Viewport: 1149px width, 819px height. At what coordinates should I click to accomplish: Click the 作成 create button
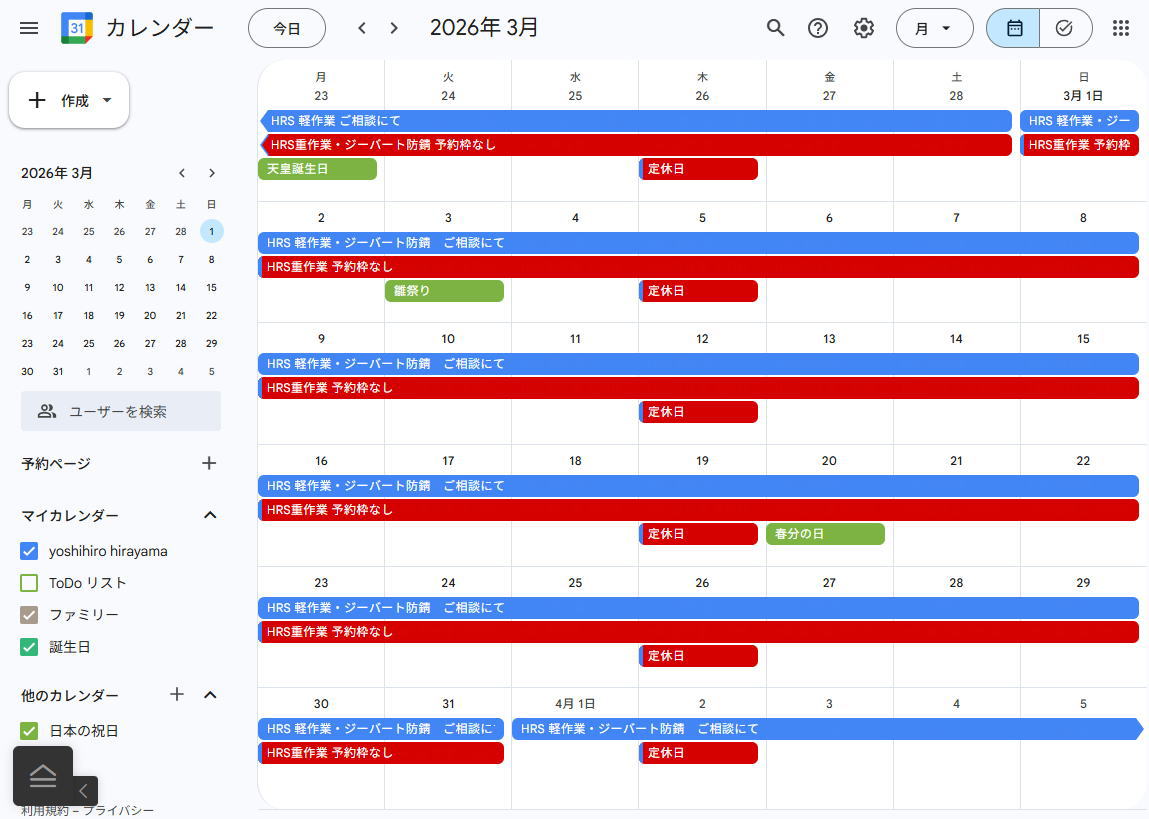69,100
